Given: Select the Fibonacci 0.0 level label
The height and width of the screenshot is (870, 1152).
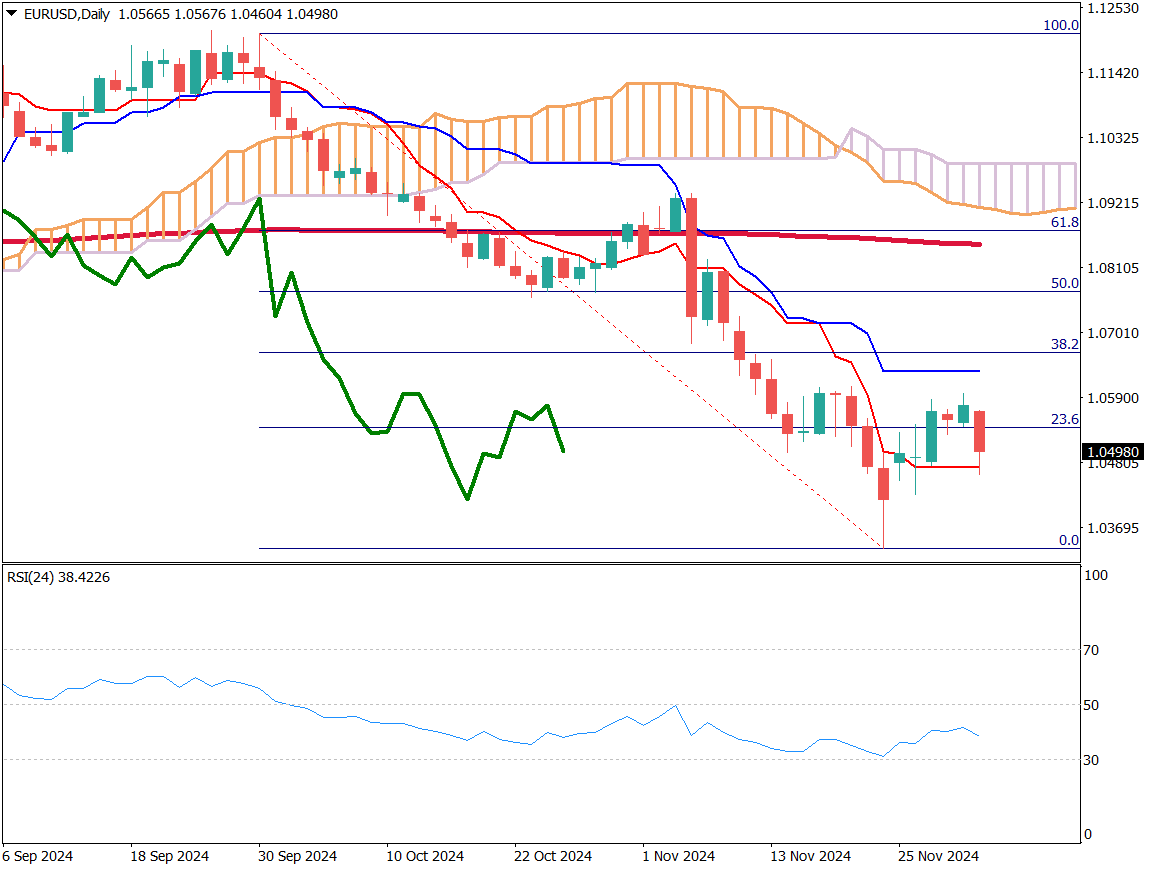Looking at the screenshot, I should (x=1068, y=540).
